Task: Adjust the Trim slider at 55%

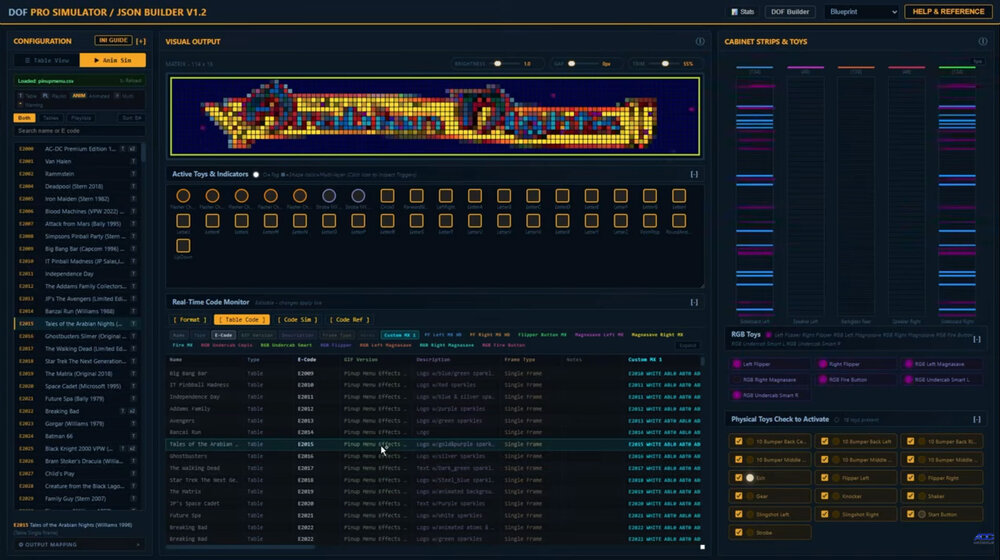Action: tap(663, 64)
